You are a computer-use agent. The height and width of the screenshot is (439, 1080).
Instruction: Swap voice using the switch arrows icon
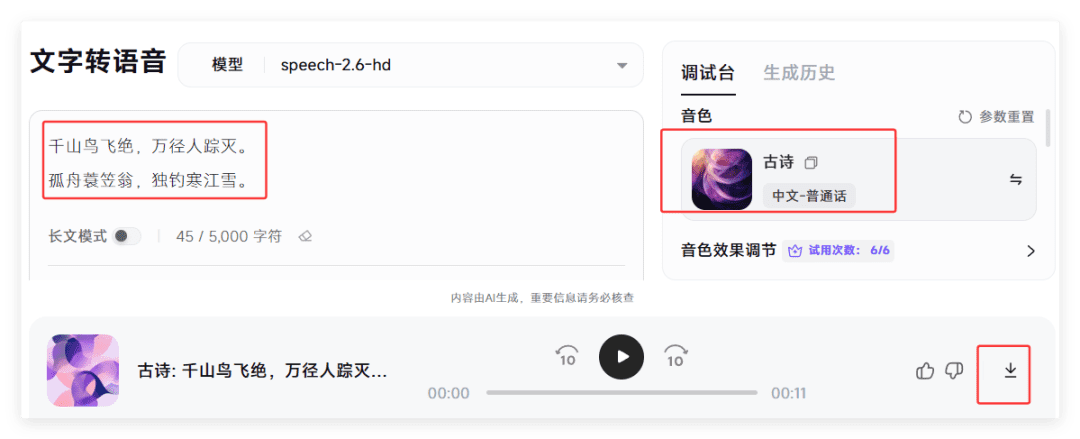[1016, 180]
